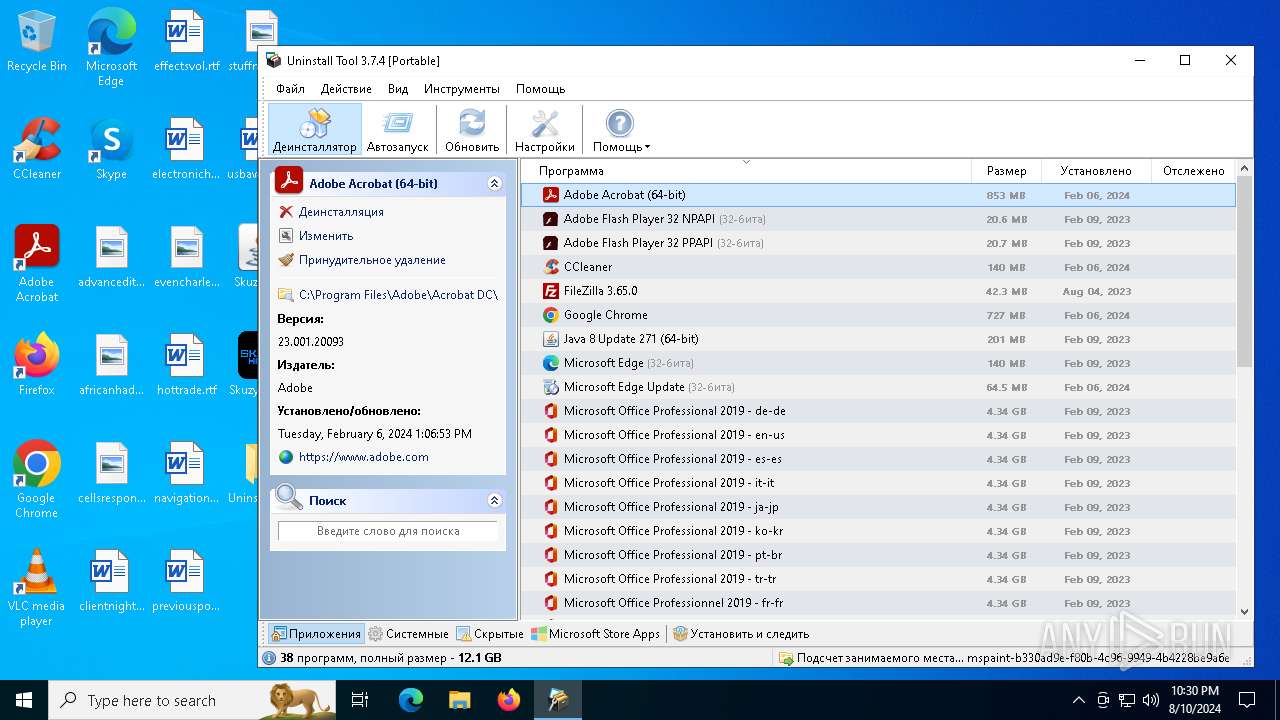Click the Windows Start button
The height and width of the screenshot is (720, 1280).
pos(24,700)
